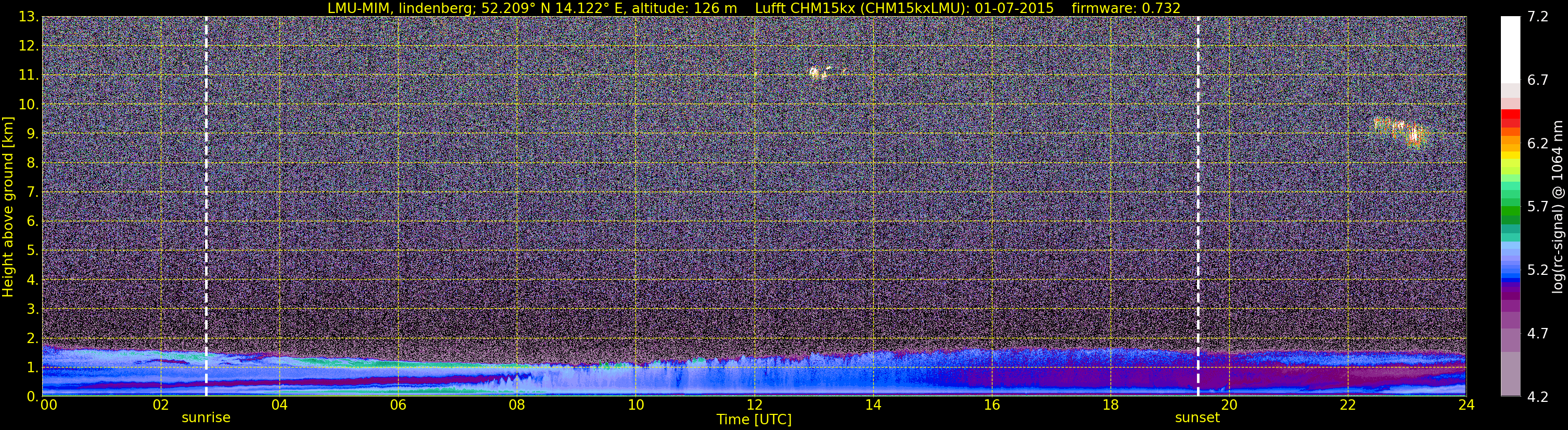This screenshot has height=430, width=1568.
Task: Click the time axis tick label 08
Action: (517, 405)
